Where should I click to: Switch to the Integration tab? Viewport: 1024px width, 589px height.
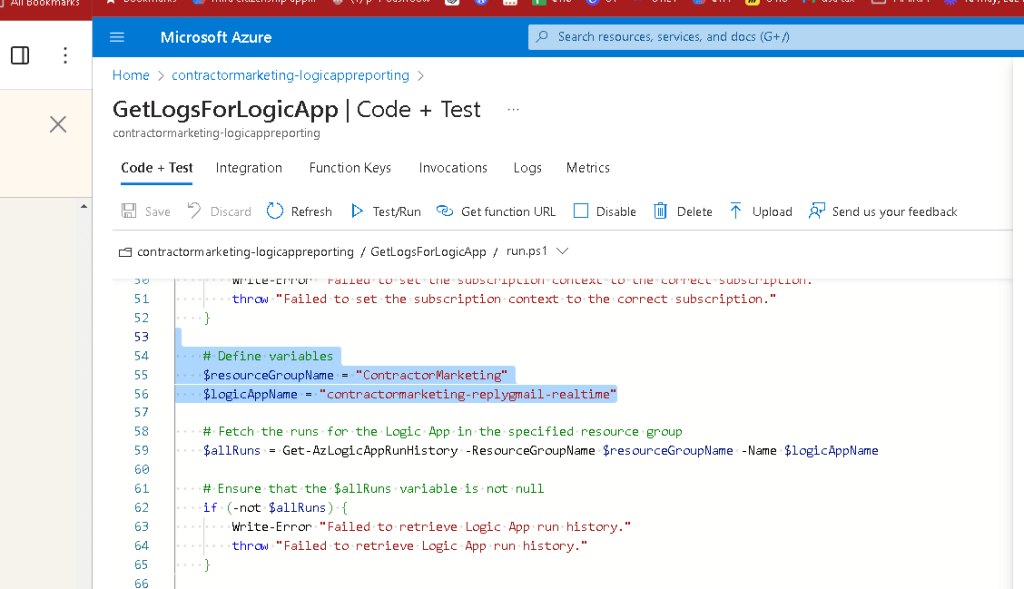(249, 168)
